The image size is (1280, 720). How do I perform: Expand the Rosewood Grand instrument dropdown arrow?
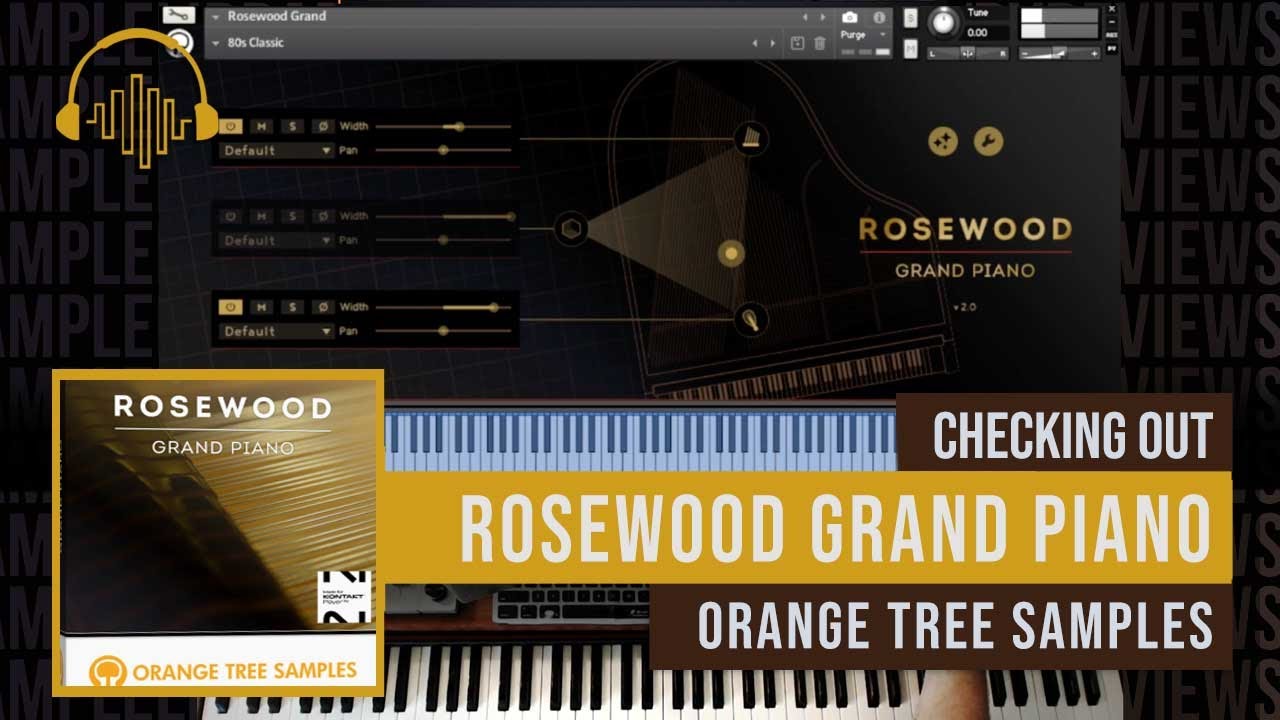[x=217, y=17]
